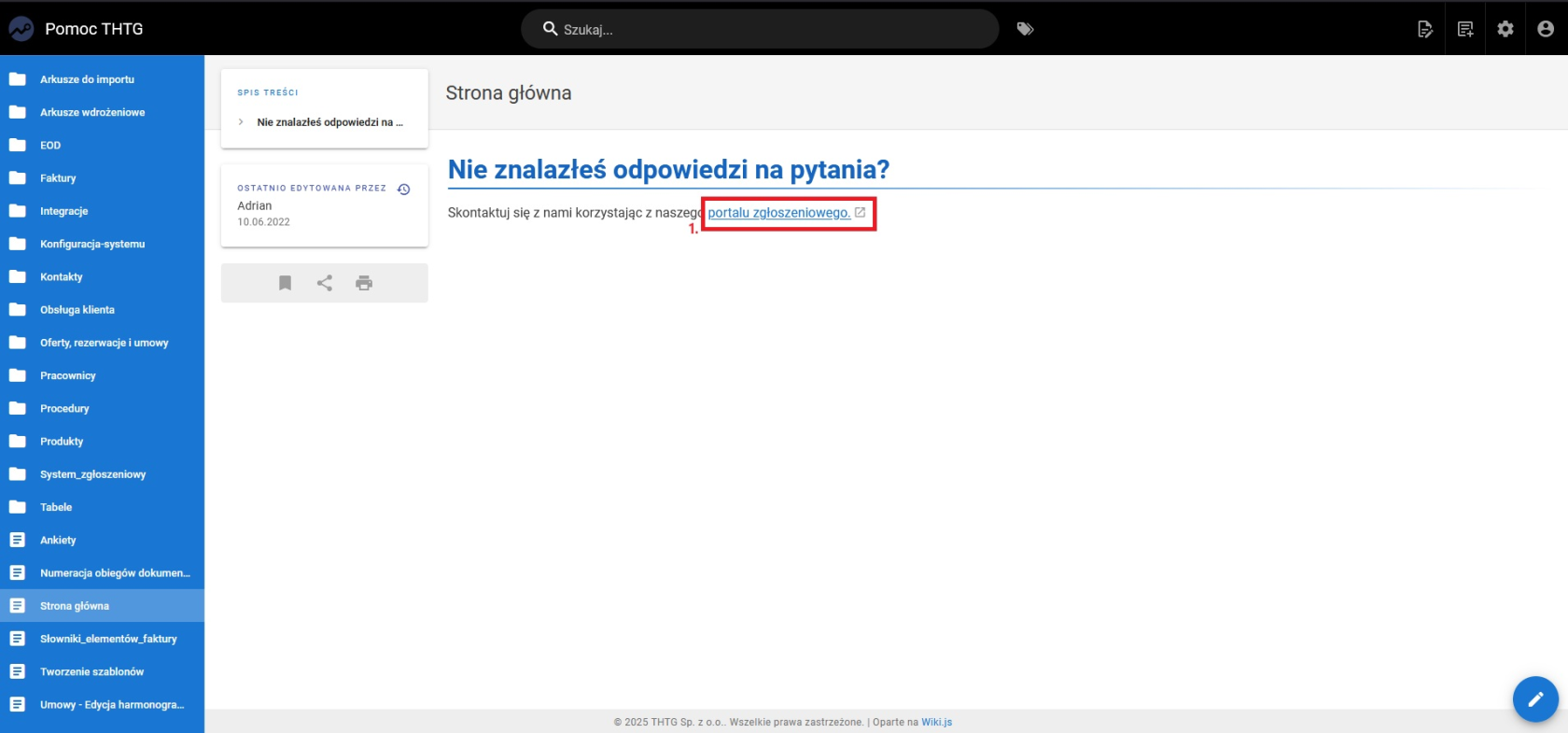Bookmark this page

(x=286, y=283)
